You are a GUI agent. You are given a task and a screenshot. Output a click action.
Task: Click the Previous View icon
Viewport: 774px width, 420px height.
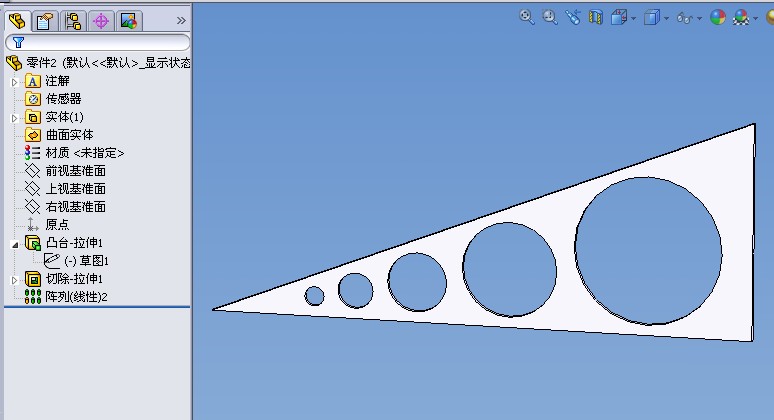[x=573, y=17]
